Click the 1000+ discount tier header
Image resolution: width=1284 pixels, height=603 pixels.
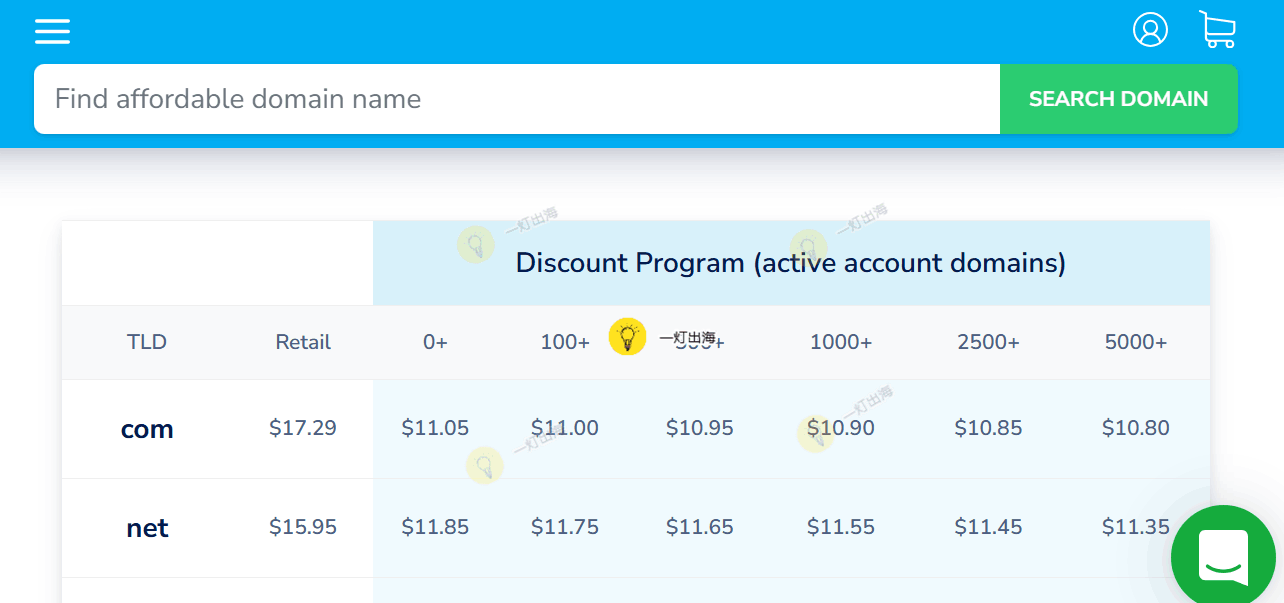841,342
